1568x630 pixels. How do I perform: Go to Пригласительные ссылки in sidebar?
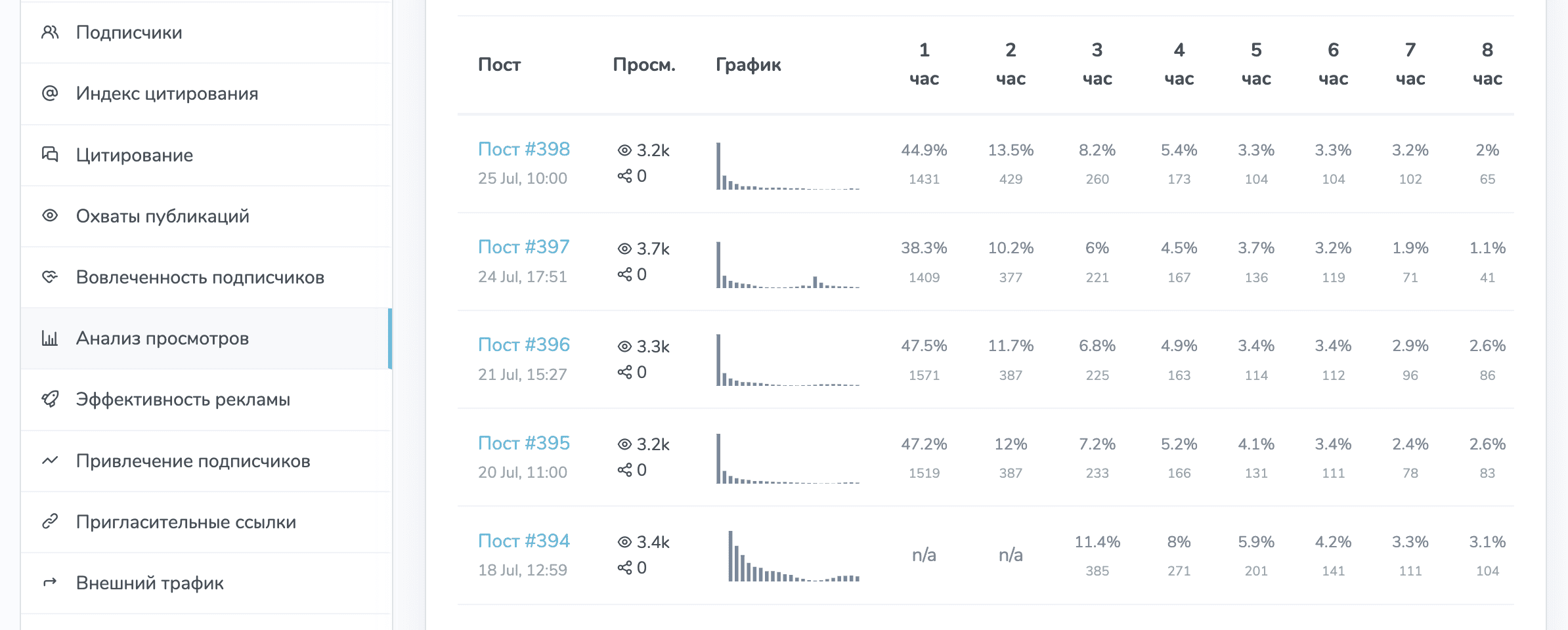coord(186,522)
